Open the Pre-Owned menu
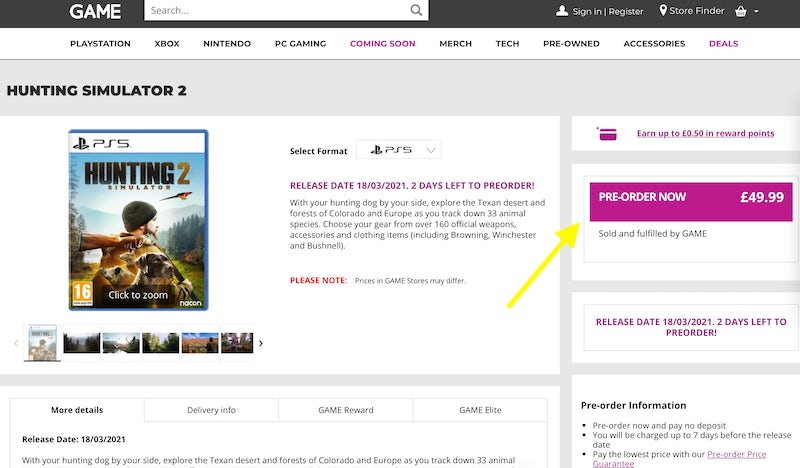This screenshot has height=468, width=800. click(x=571, y=44)
